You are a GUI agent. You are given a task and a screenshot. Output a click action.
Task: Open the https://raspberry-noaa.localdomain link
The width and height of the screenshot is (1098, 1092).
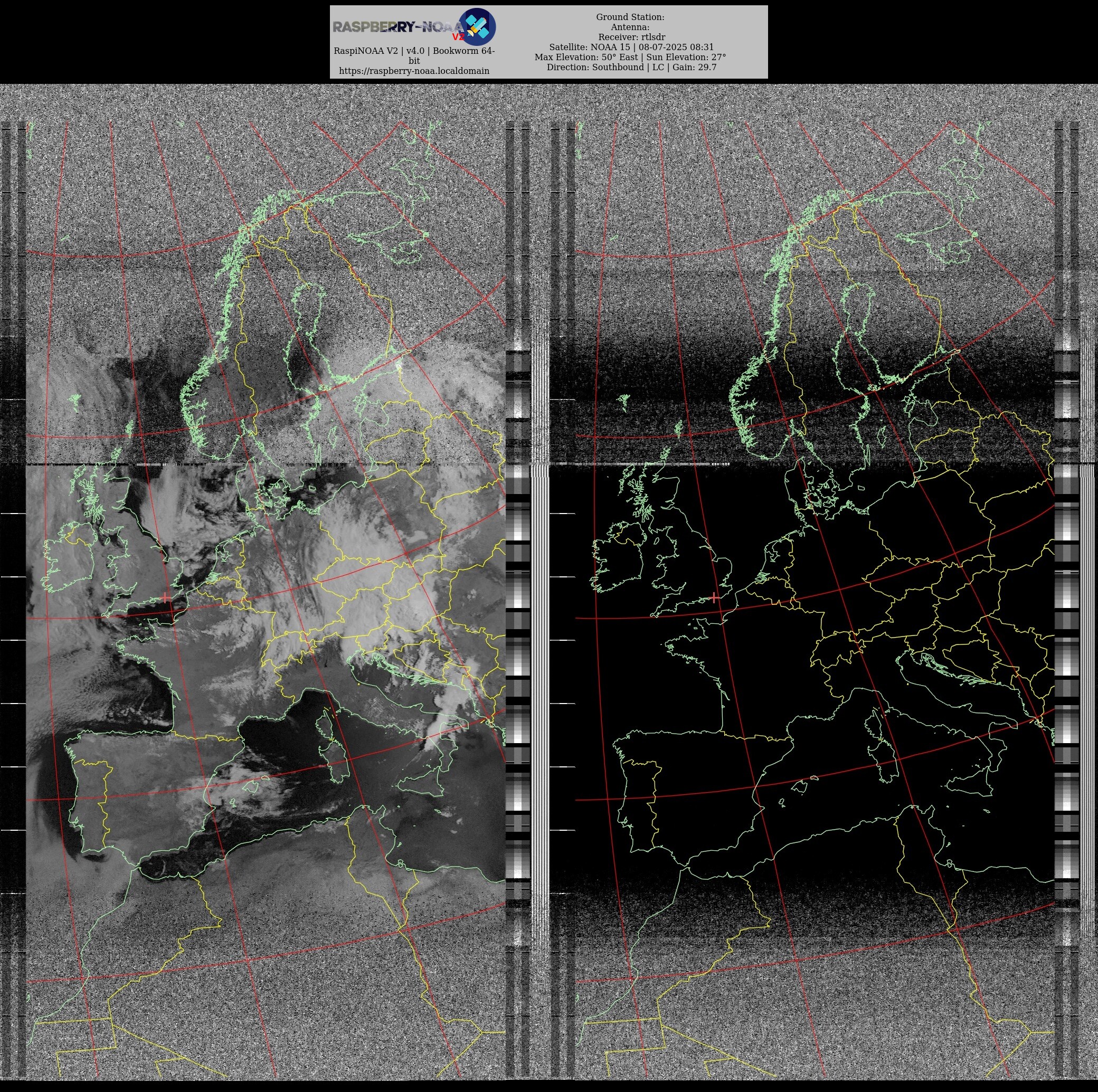414,71
